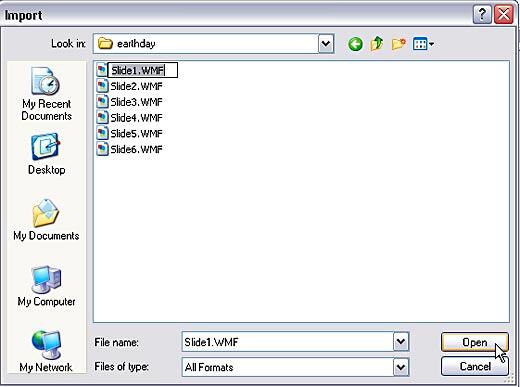This screenshot has width=520, height=387.
Task: Jump to the Desktop location
Action: [46, 154]
